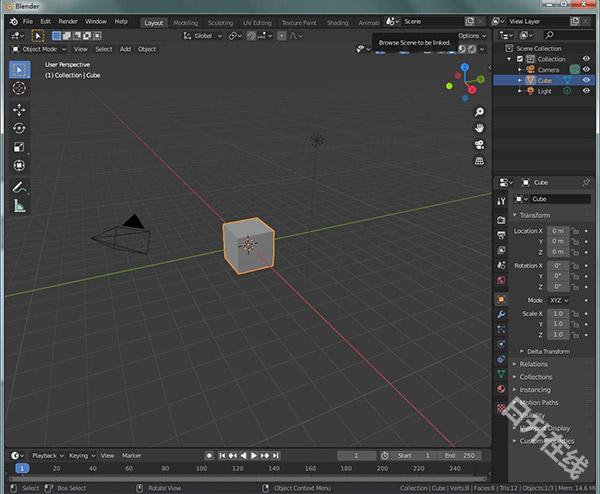The image size is (600, 494).
Task: Toggle lock on Scale X
Action: coord(575,314)
